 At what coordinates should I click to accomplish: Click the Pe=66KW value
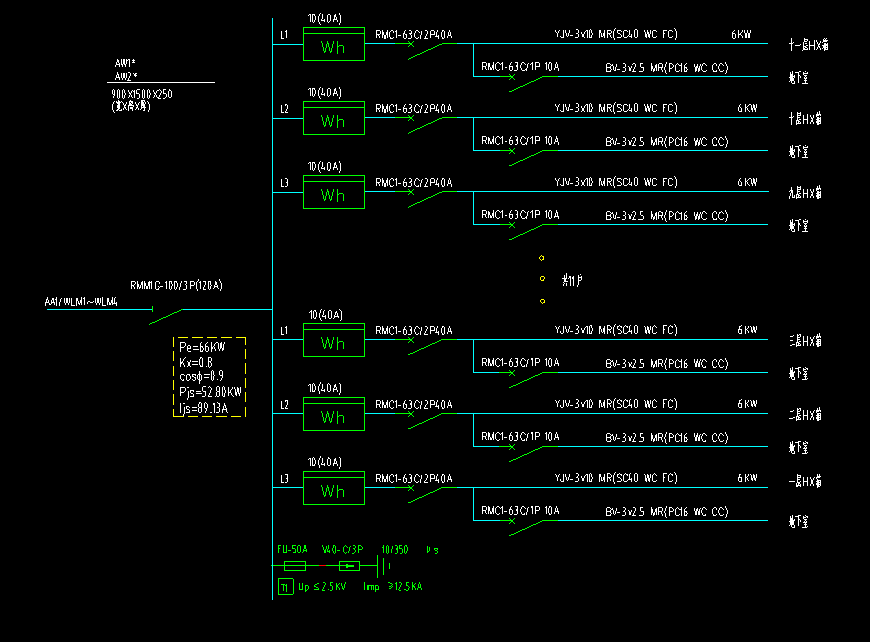[202, 347]
